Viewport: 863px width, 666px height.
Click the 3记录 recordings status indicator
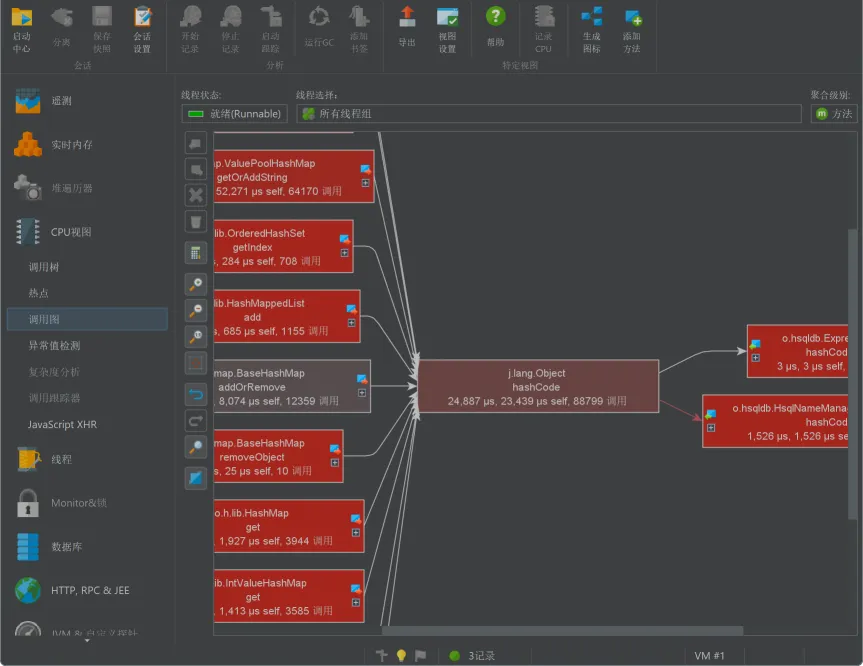coord(473,656)
